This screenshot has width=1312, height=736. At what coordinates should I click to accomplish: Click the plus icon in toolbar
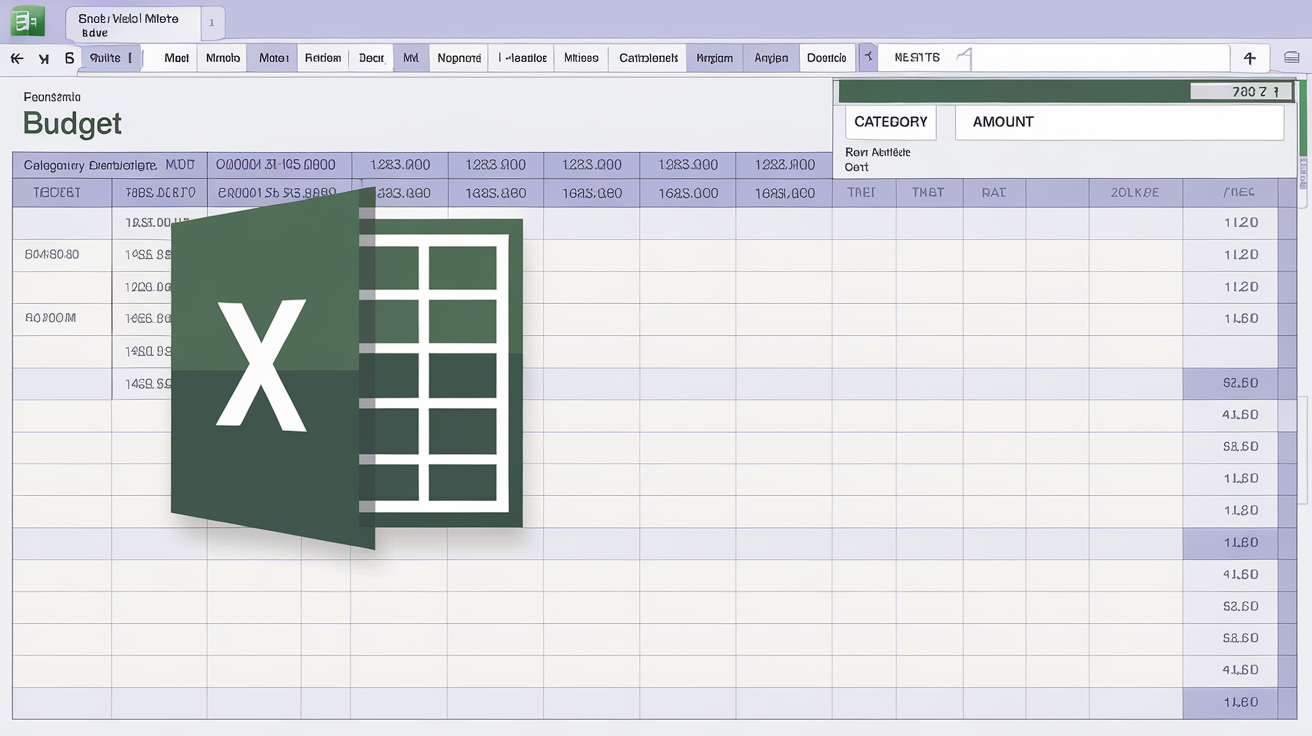[x=1249, y=58]
